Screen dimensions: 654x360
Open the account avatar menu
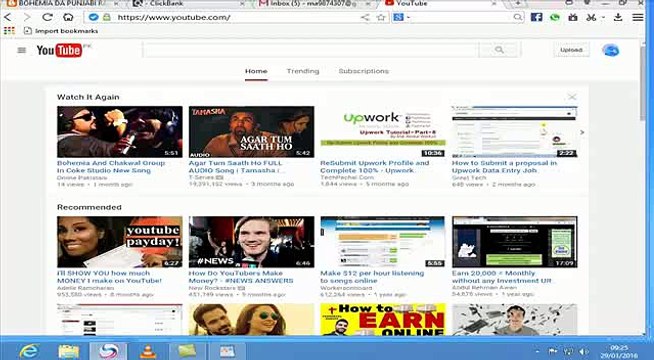click(x=611, y=50)
